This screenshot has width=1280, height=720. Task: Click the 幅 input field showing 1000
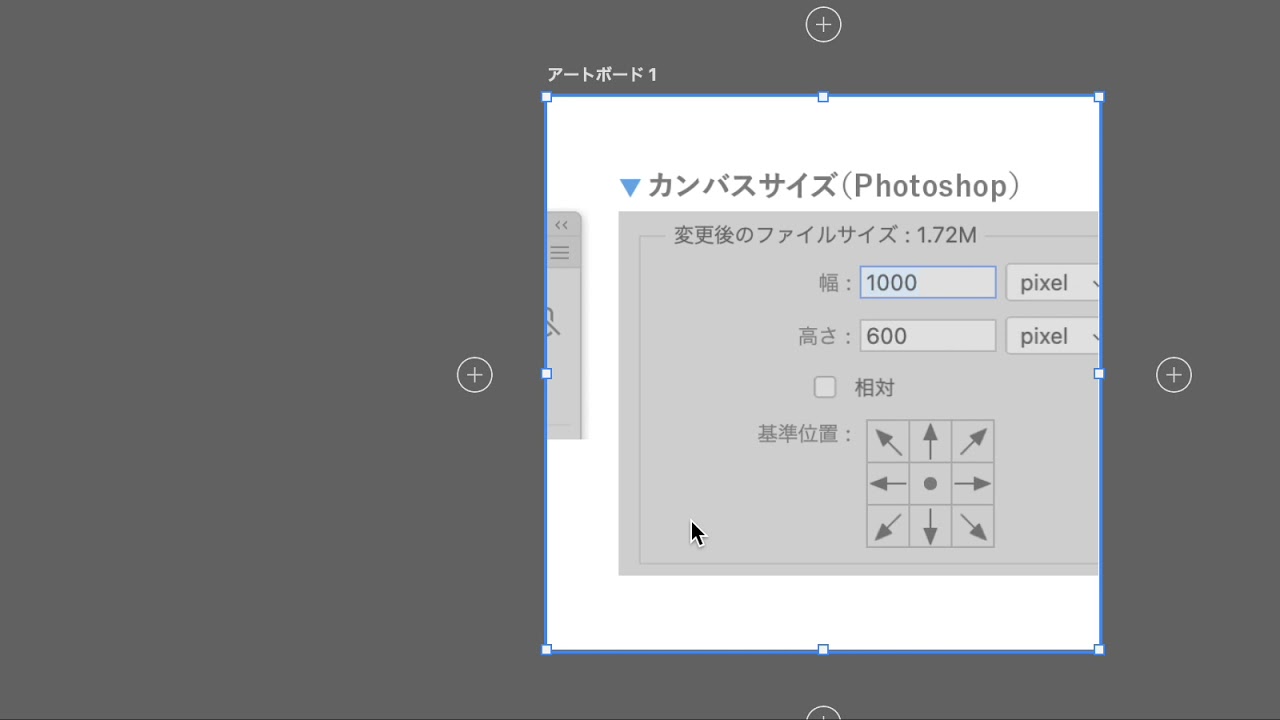[927, 283]
